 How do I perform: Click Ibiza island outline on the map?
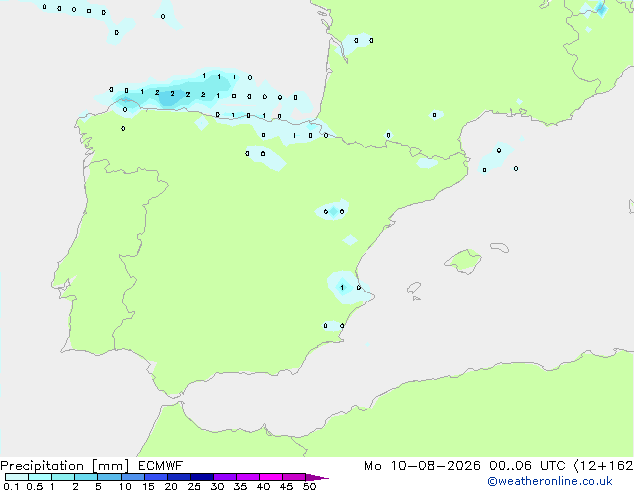coord(414,288)
